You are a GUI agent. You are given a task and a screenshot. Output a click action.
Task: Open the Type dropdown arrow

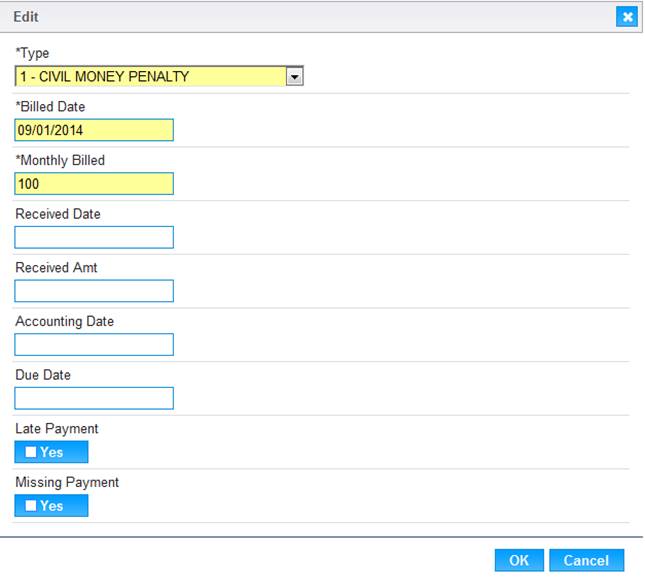tap(295, 77)
